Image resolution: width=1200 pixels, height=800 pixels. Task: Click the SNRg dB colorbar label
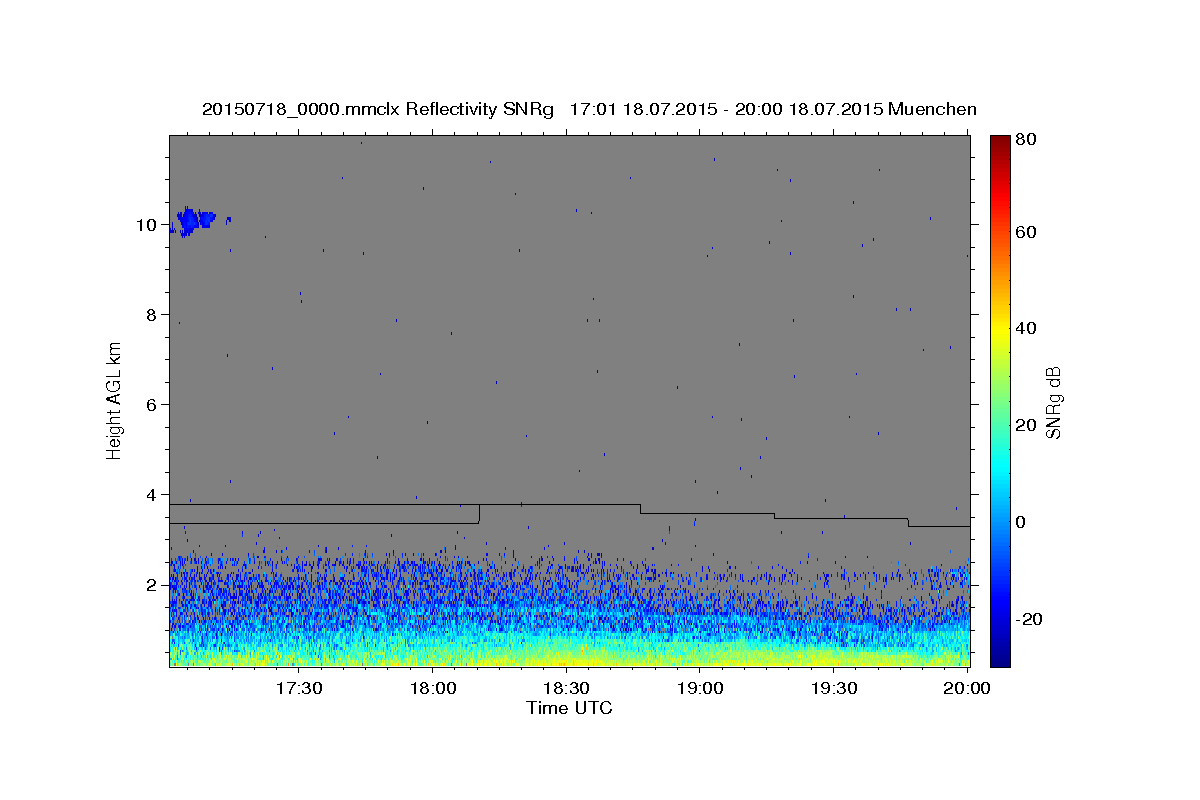point(1052,402)
